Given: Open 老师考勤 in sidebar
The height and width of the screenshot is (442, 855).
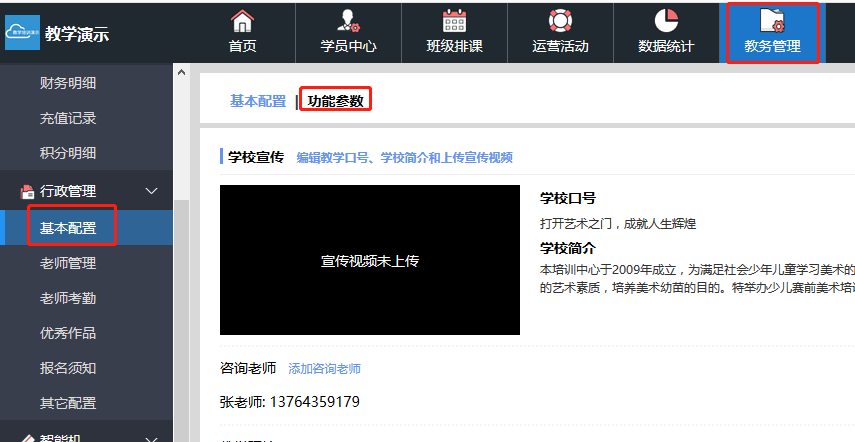Looking at the screenshot, I should pos(68,298).
